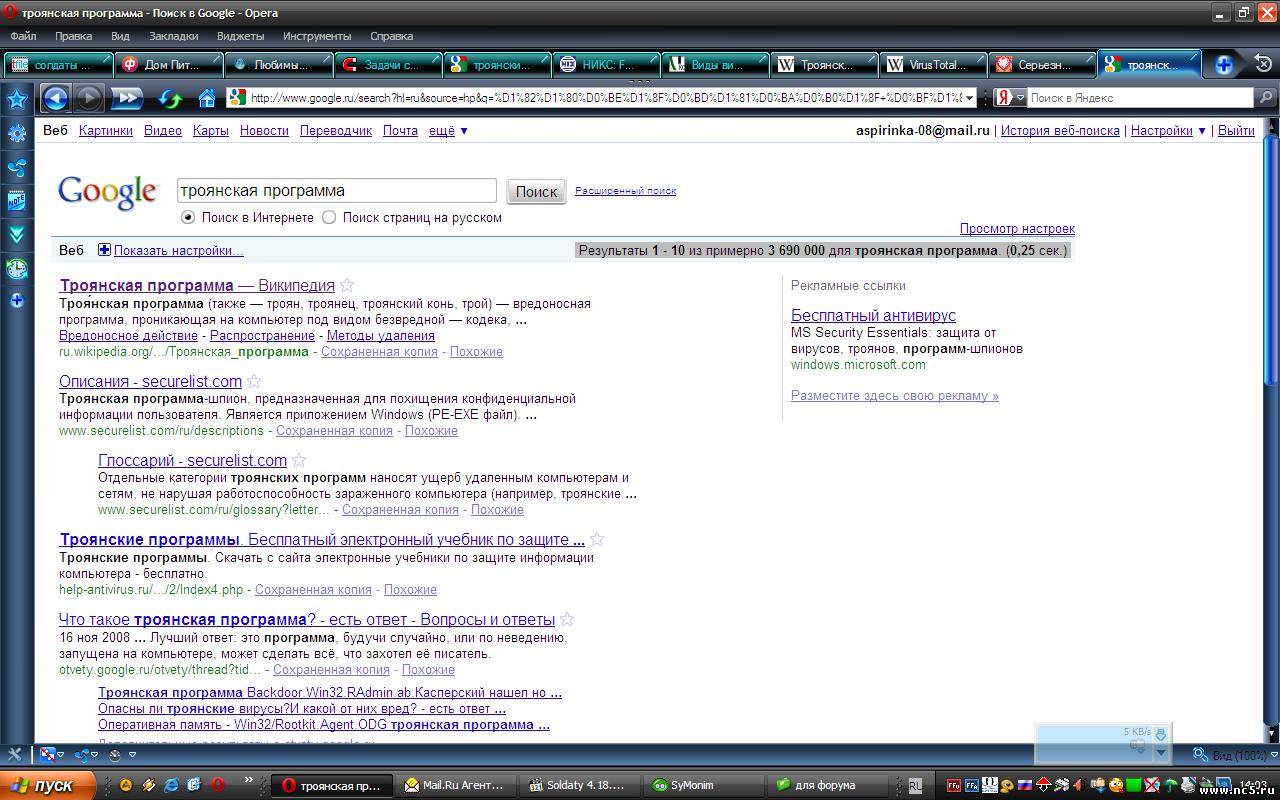Open the Файл menu
Image resolution: width=1280 pixels, height=800 pixels.
pyautogui.click(x=23, y=36)
